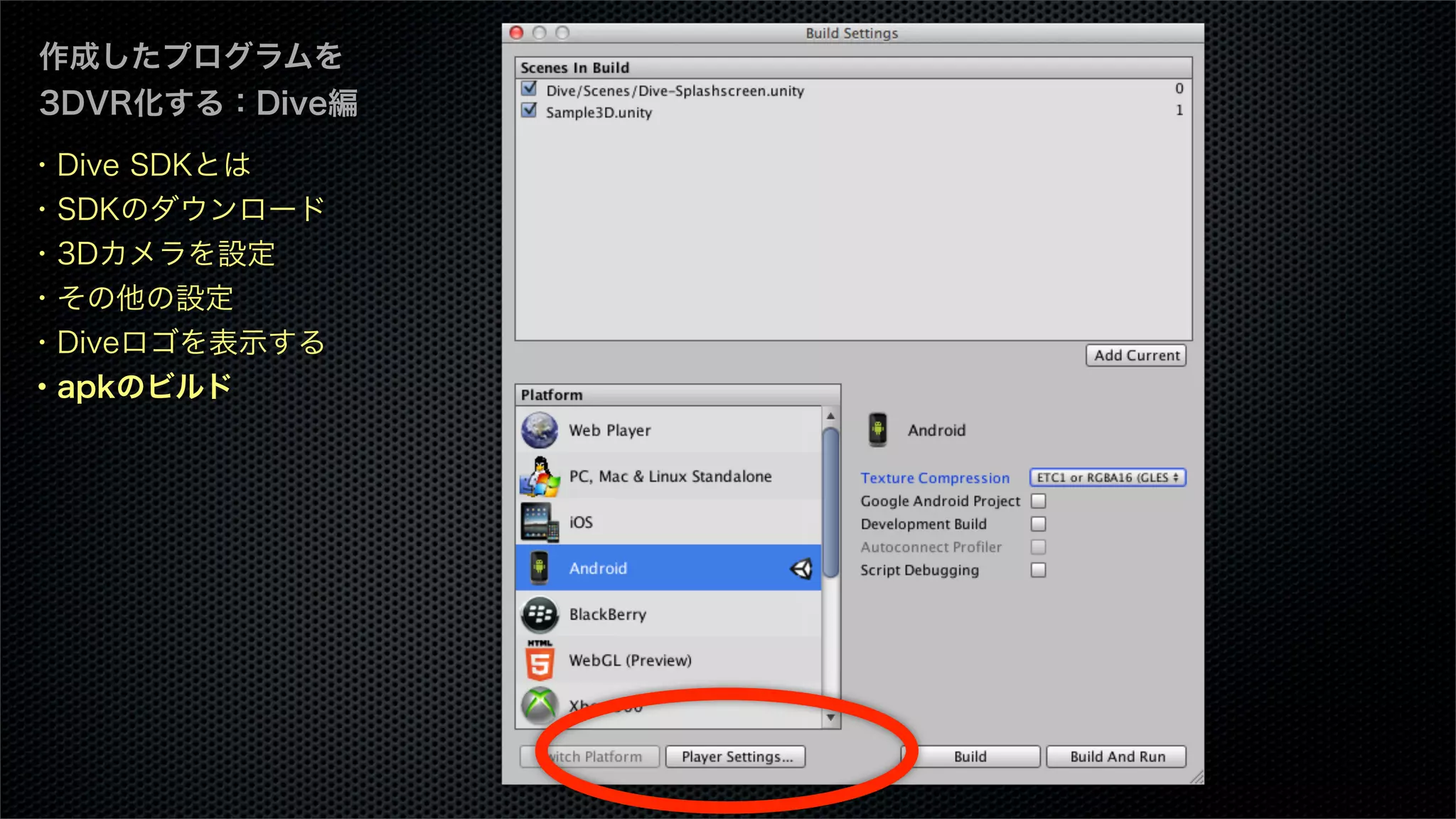Click the Web Player globe icon
Screen dimensions: 1456x819
[539, 429]
